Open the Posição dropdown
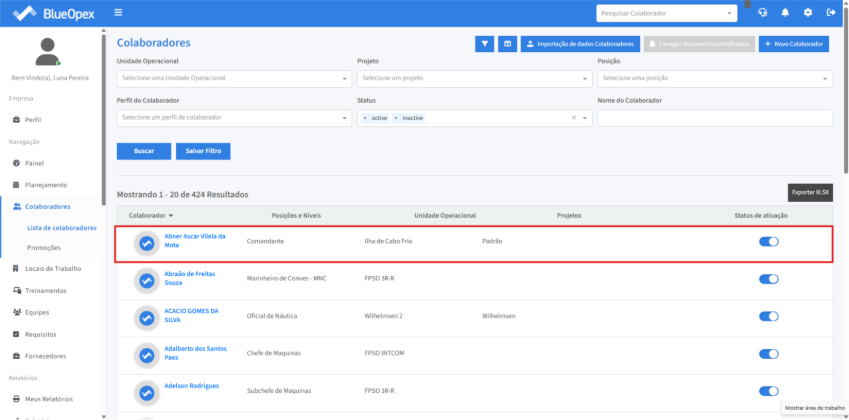This screenshot has height=420, width=849. pyautogui.click(x=715, y=78)
